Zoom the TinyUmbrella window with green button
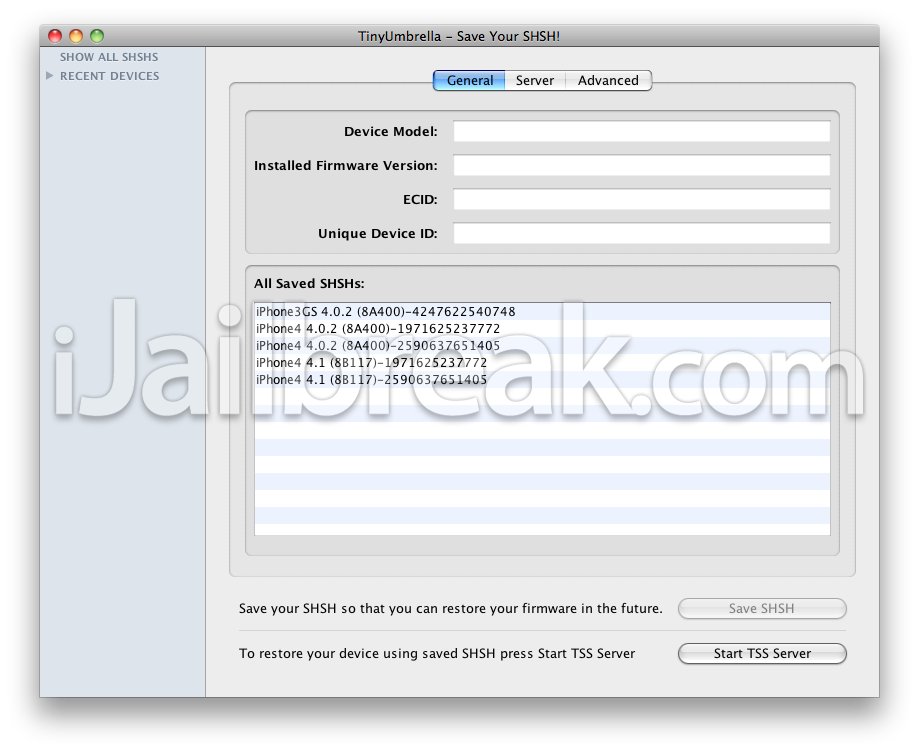Image resolution: width=919 pixels, height=752 pixels. (x=97, y=36)
